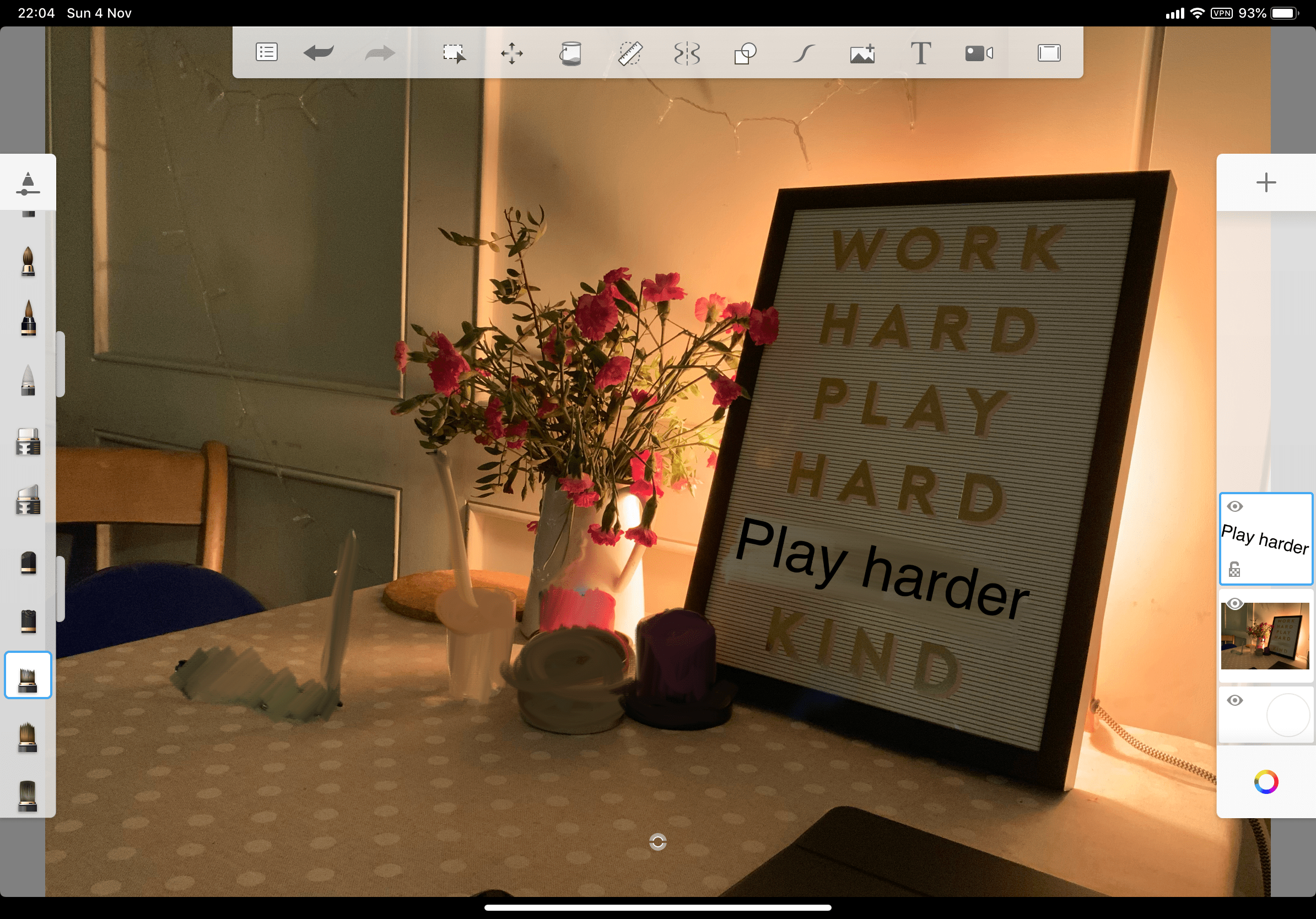The width and height of the screenshot is (1316, 919).
Task: Open the color wheel picker
Action: click(1266, 782)
